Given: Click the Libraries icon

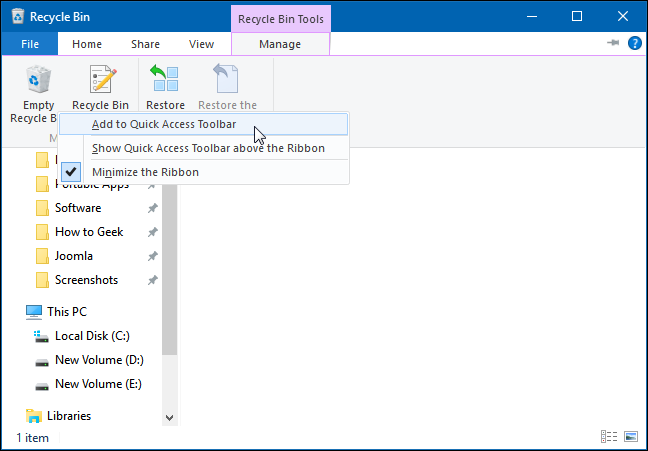Looking at the screenshot, I should point(33,416).
